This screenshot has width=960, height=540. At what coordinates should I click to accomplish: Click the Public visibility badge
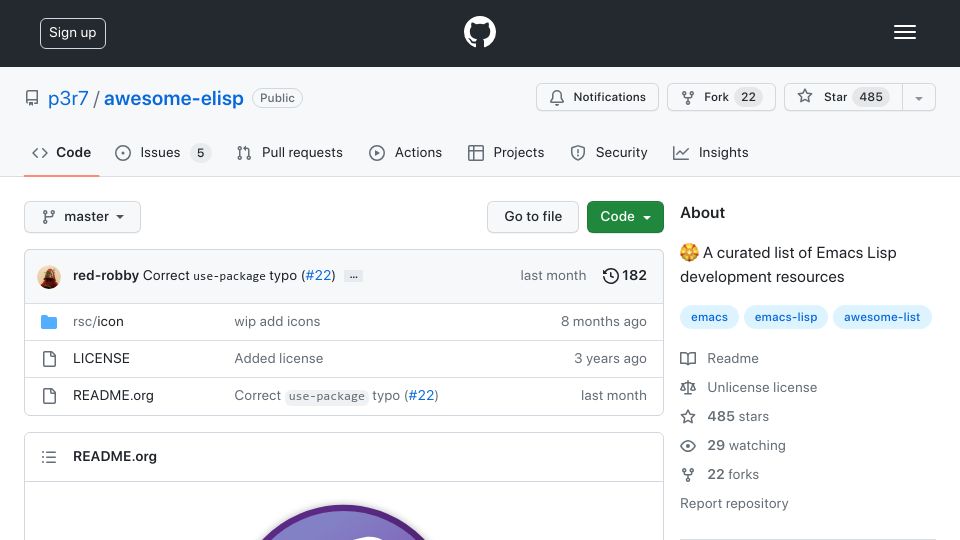tap(277, 98)
